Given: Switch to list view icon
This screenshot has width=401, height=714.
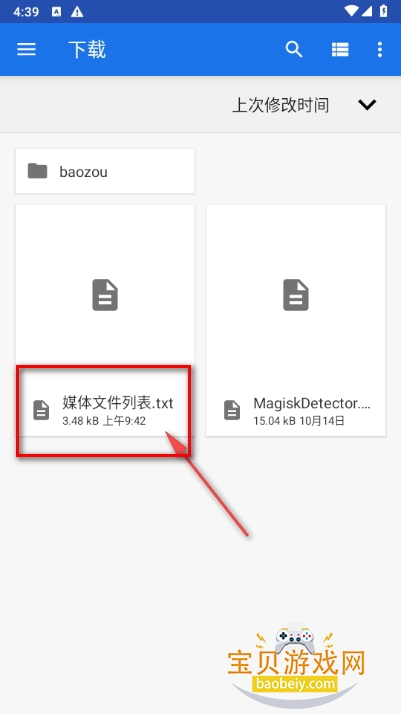Looking at the screenshot, I should 340,49.
